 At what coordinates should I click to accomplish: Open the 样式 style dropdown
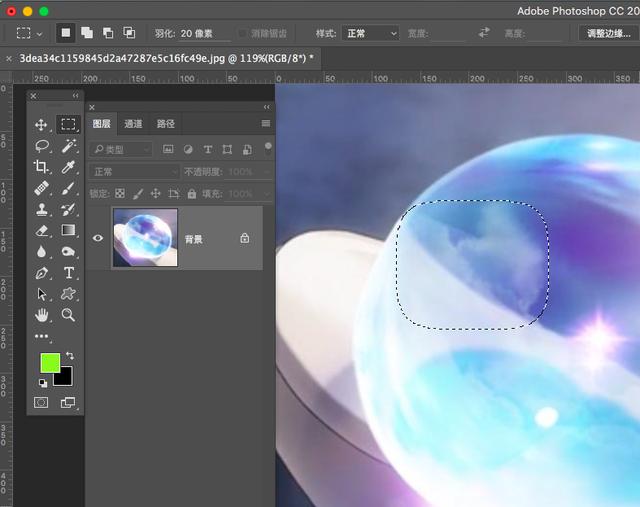[x=370, y=33]
